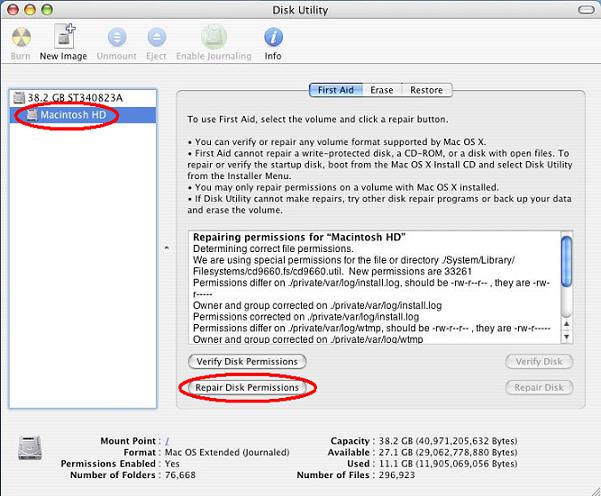This screenshot has width=601, height=496.
Task: Switch to the First Aid tab
Action: 335,90
